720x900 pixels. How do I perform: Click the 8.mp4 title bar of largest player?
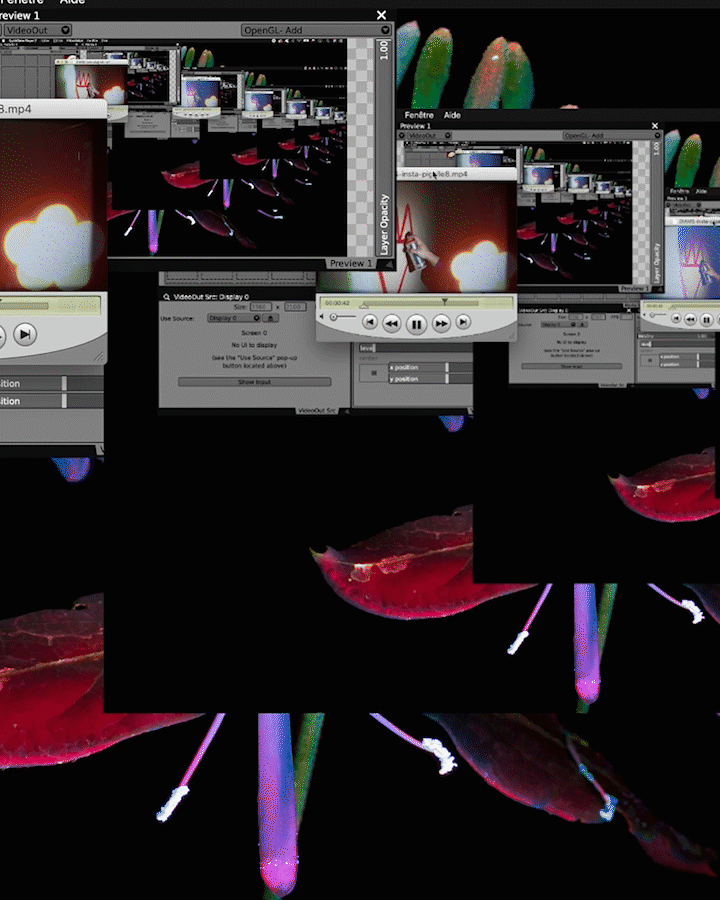pyautogui.click(x=53, y=109)
